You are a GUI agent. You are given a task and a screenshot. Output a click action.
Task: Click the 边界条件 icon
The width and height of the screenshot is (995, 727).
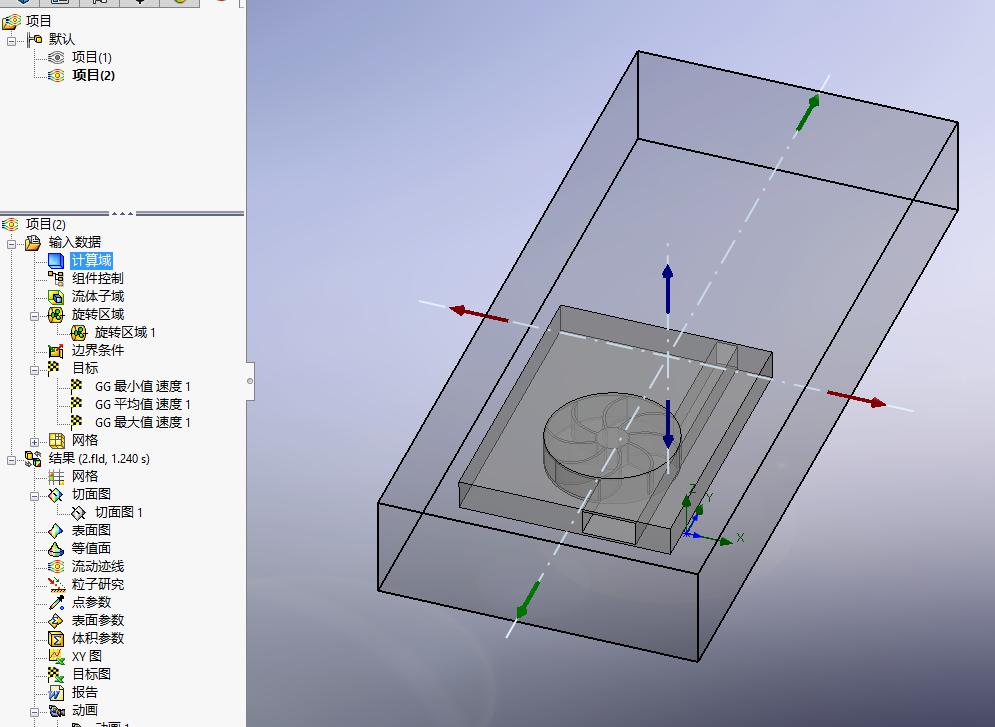(x=56, y=350)
